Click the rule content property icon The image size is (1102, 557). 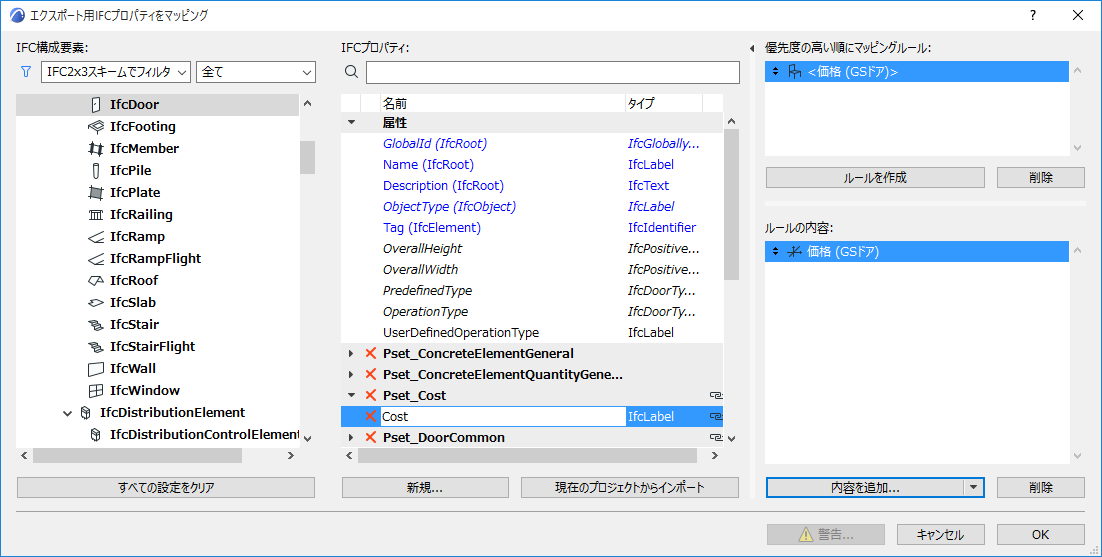(x=794, y=252)
